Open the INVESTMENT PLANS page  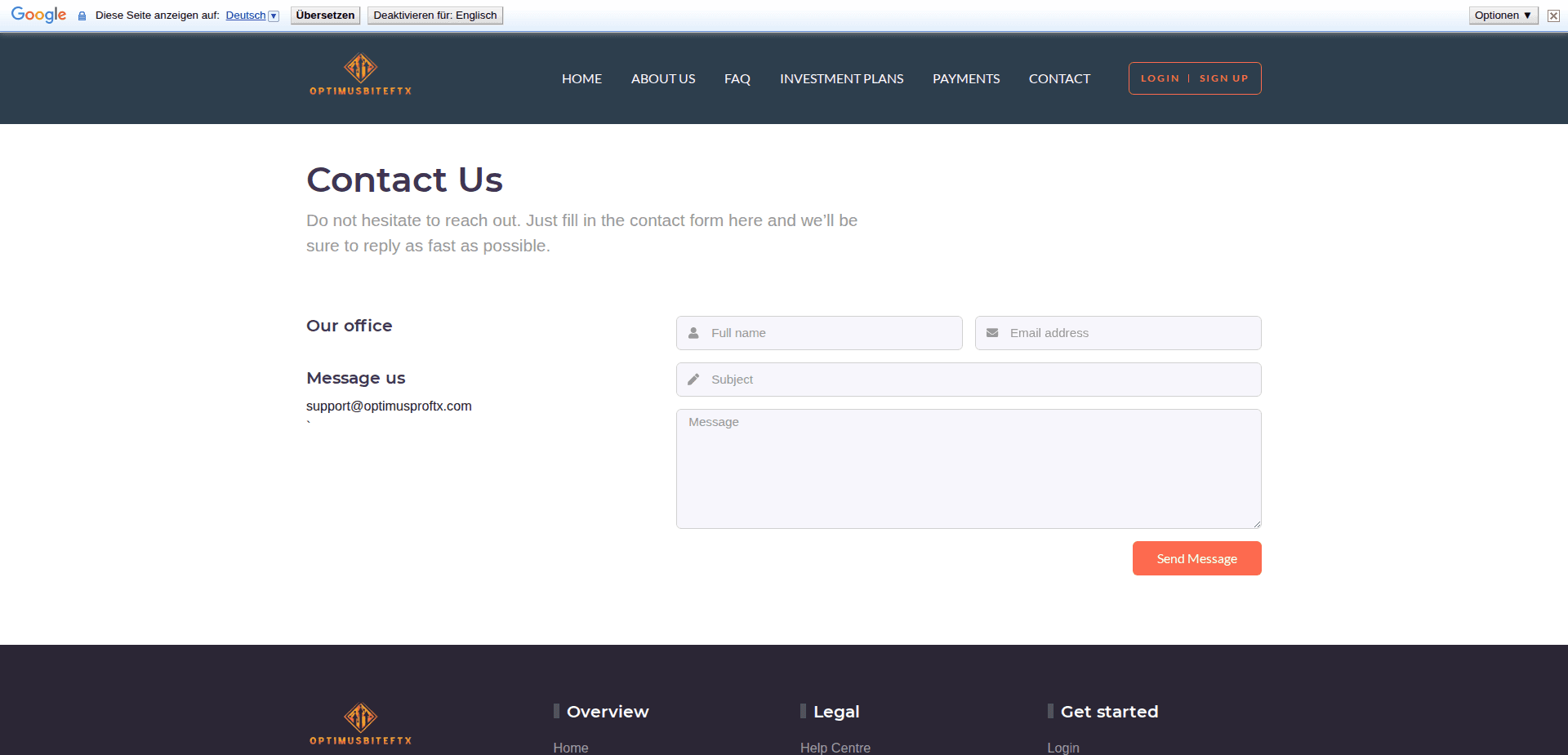[x=841, y=78]
